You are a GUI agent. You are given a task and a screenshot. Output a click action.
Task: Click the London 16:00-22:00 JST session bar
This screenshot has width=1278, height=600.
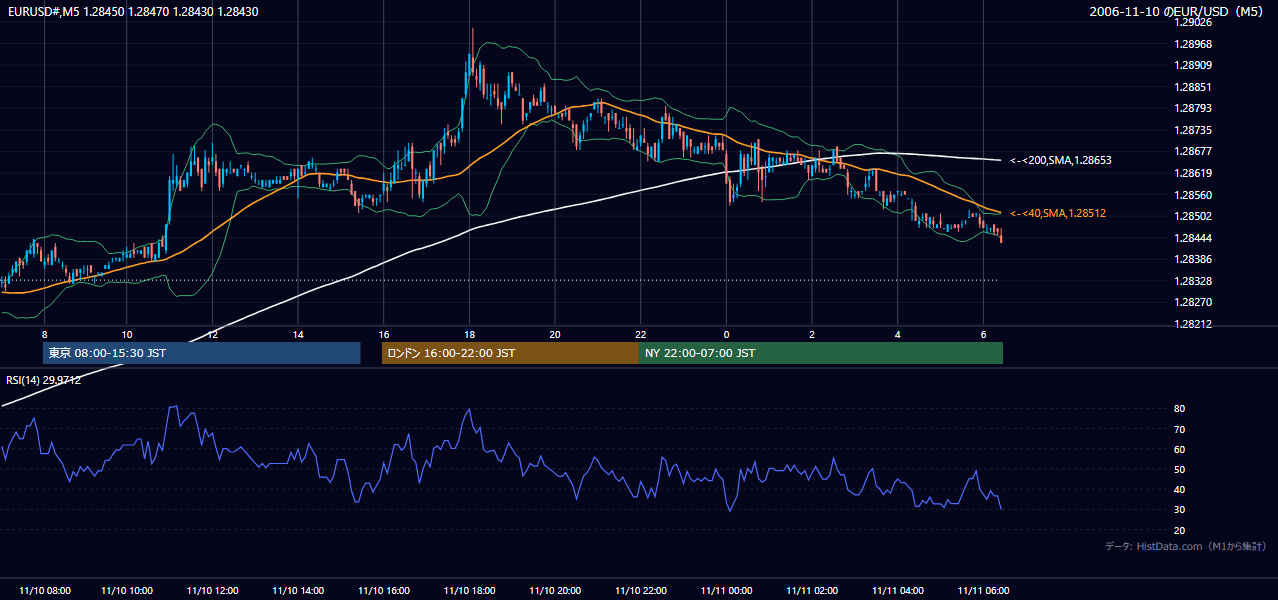pyautogui.click(x=510, y=353)
